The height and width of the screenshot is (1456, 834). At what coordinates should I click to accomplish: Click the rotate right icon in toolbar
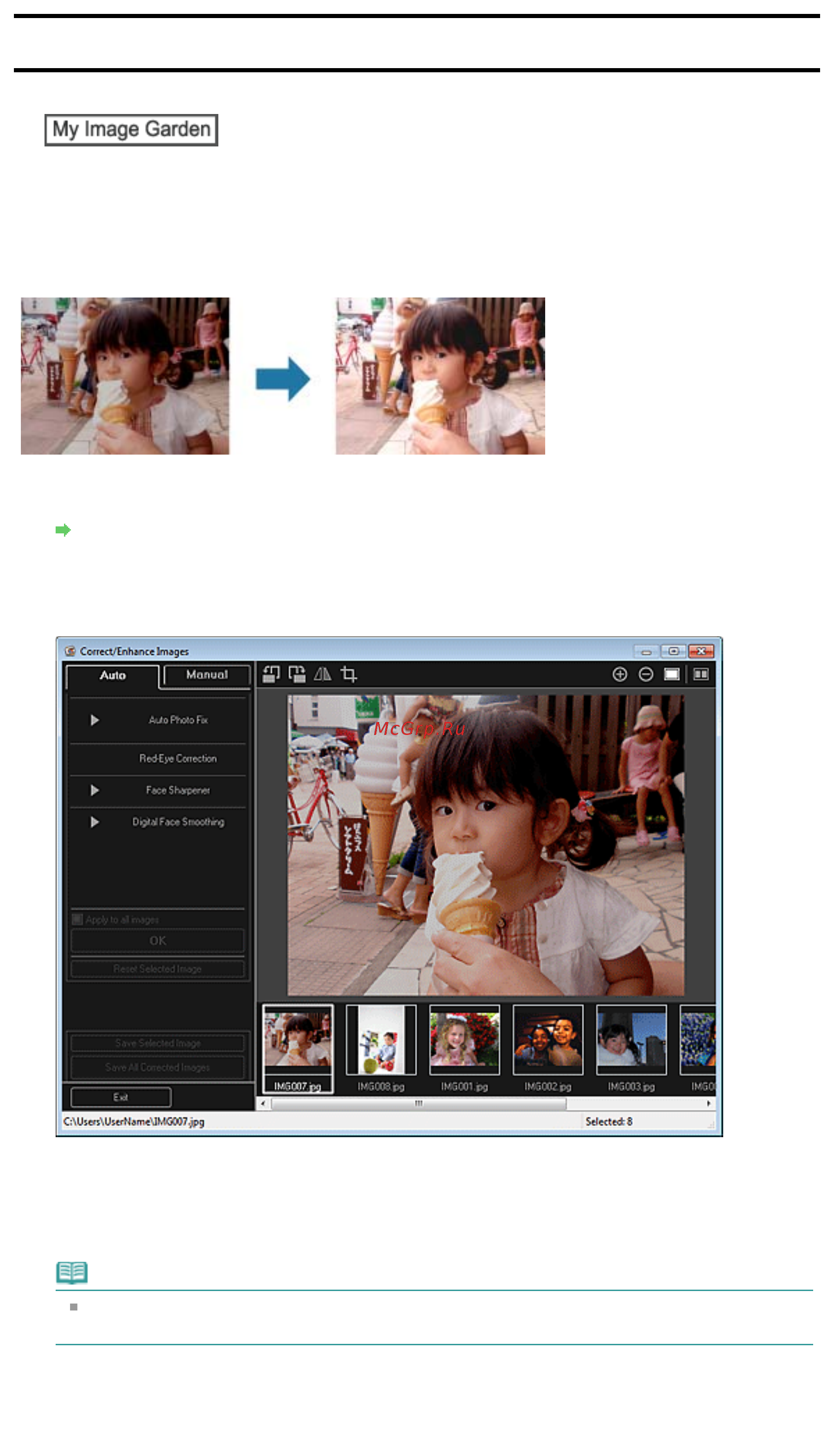pos(297,674)
